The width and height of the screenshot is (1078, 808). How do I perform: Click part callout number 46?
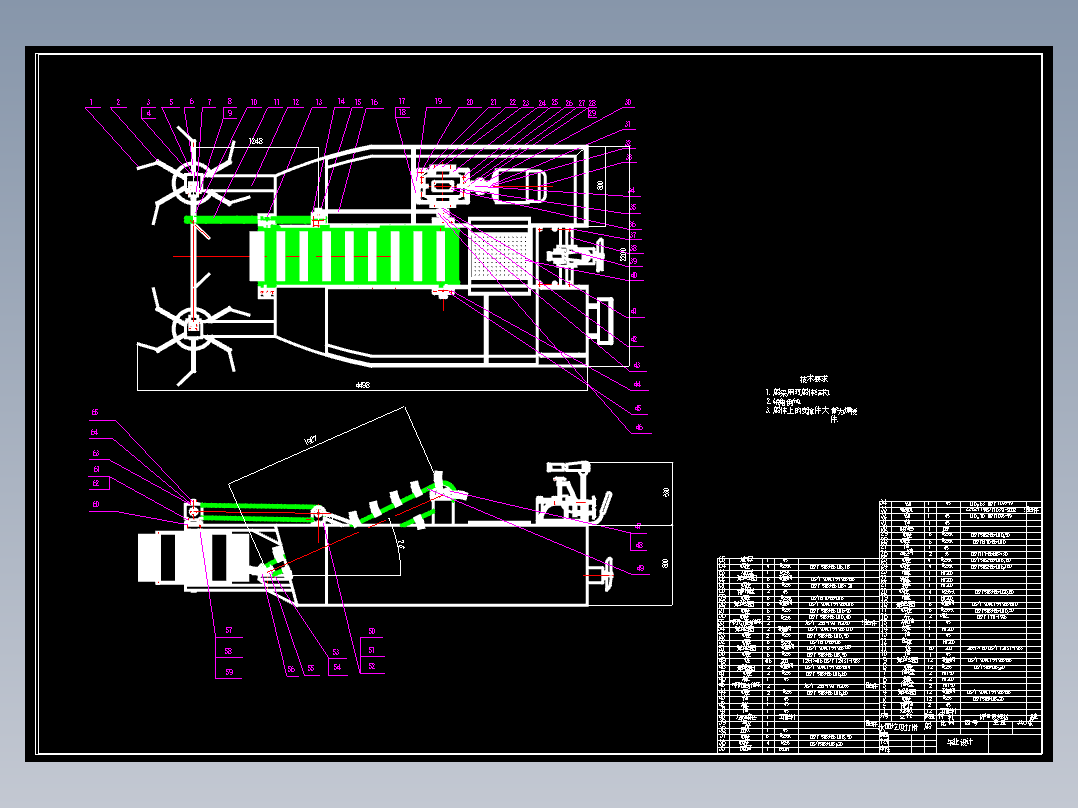coord(639,428)
